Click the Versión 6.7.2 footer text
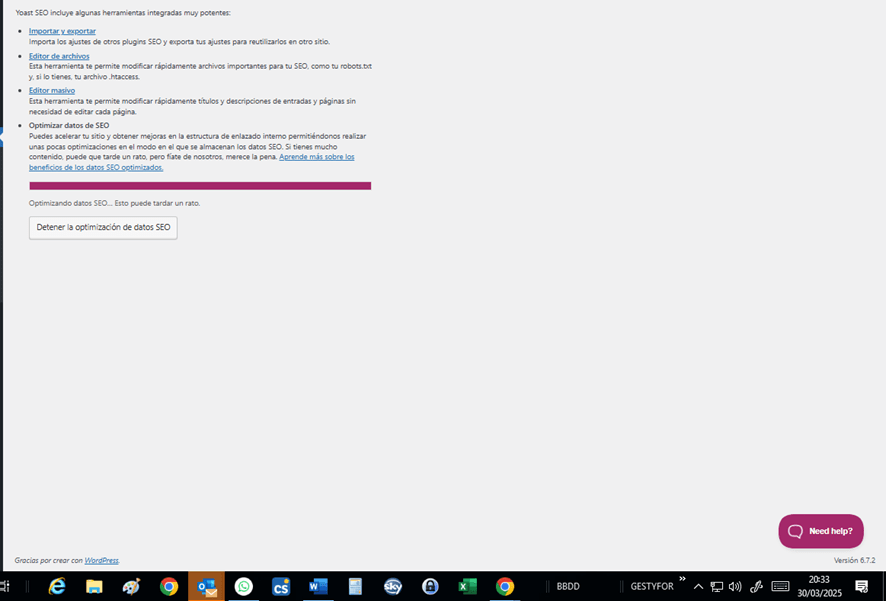The width and height of the screenshot is (886, 601). pos(854,560)
